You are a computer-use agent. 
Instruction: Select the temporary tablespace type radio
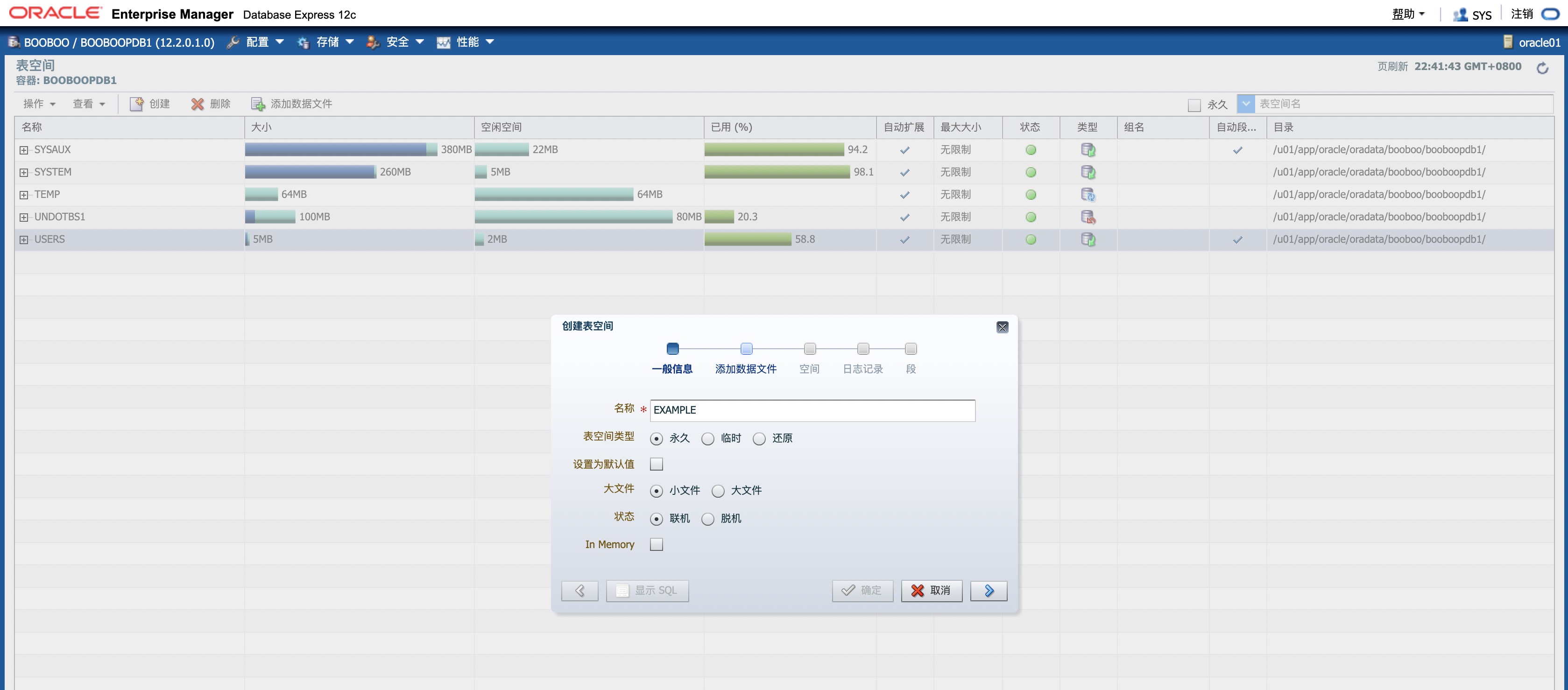point(707,439)
